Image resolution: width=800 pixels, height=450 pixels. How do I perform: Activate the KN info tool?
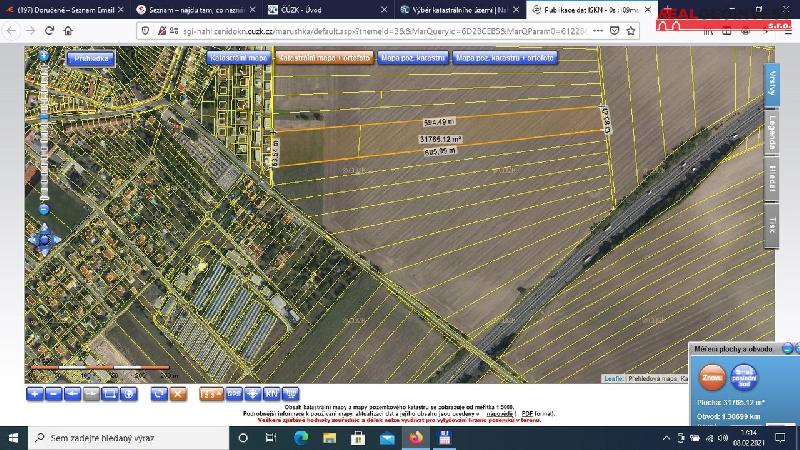point(271,394)
